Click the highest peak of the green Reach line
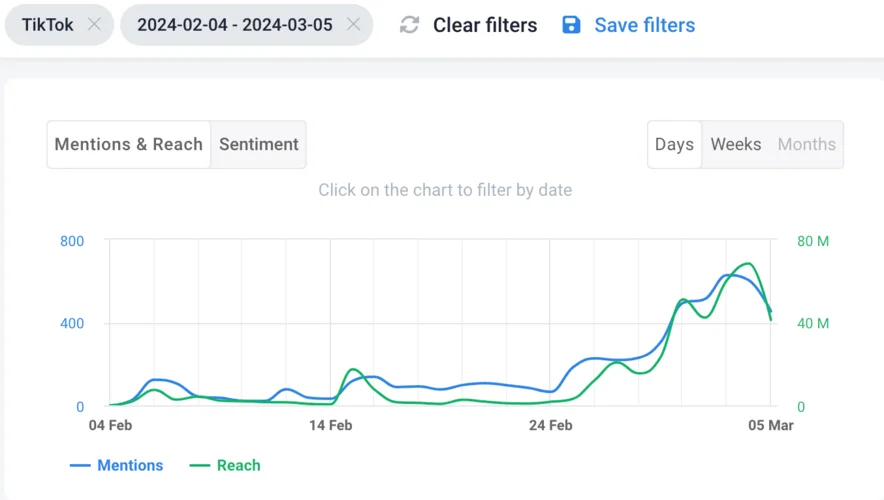Viewport: 884px width, 500px height. 746,264
